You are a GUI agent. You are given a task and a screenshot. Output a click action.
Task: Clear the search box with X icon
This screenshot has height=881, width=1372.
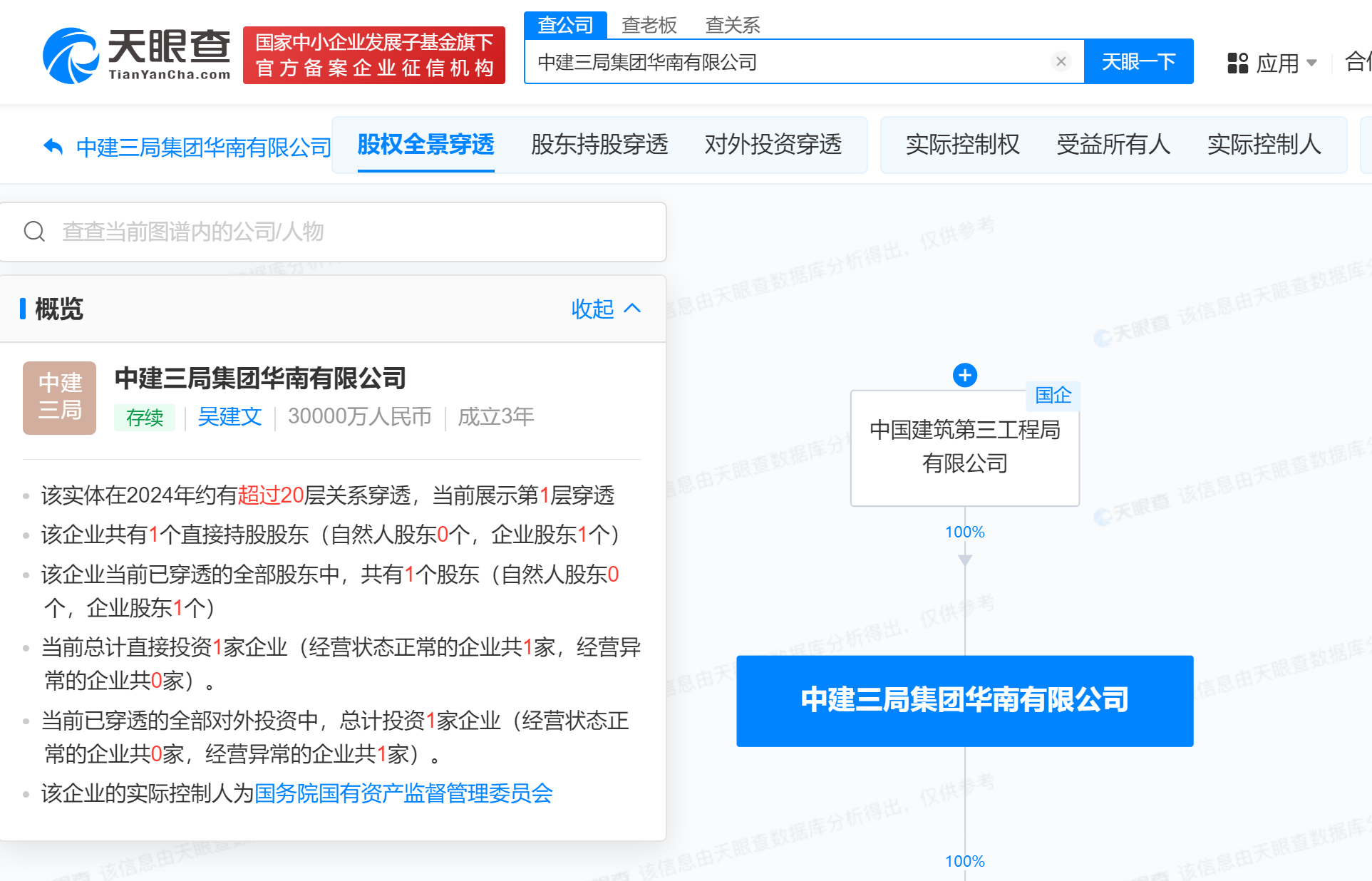click(x=1061, y=61)
